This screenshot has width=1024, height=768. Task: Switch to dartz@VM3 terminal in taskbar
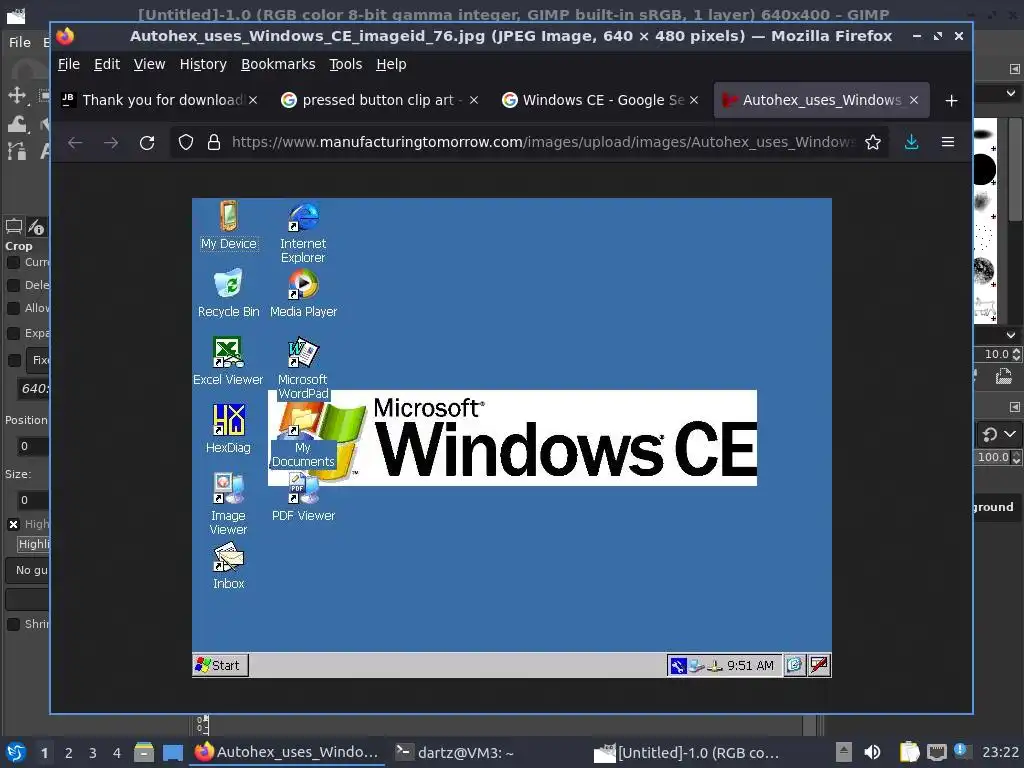pyautogui.click(x=455, y=752)
